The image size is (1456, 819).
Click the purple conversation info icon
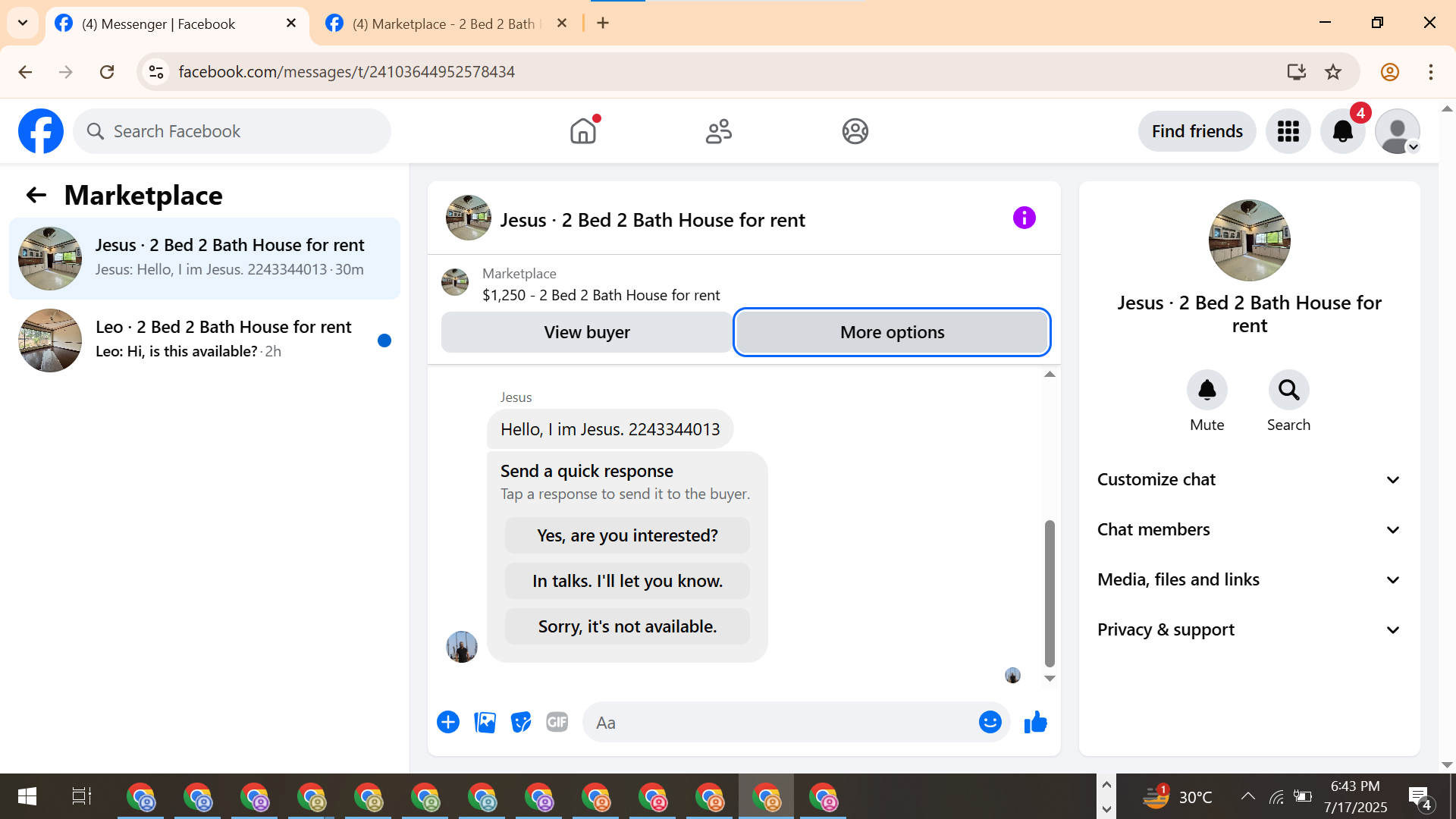point(1024,218)
